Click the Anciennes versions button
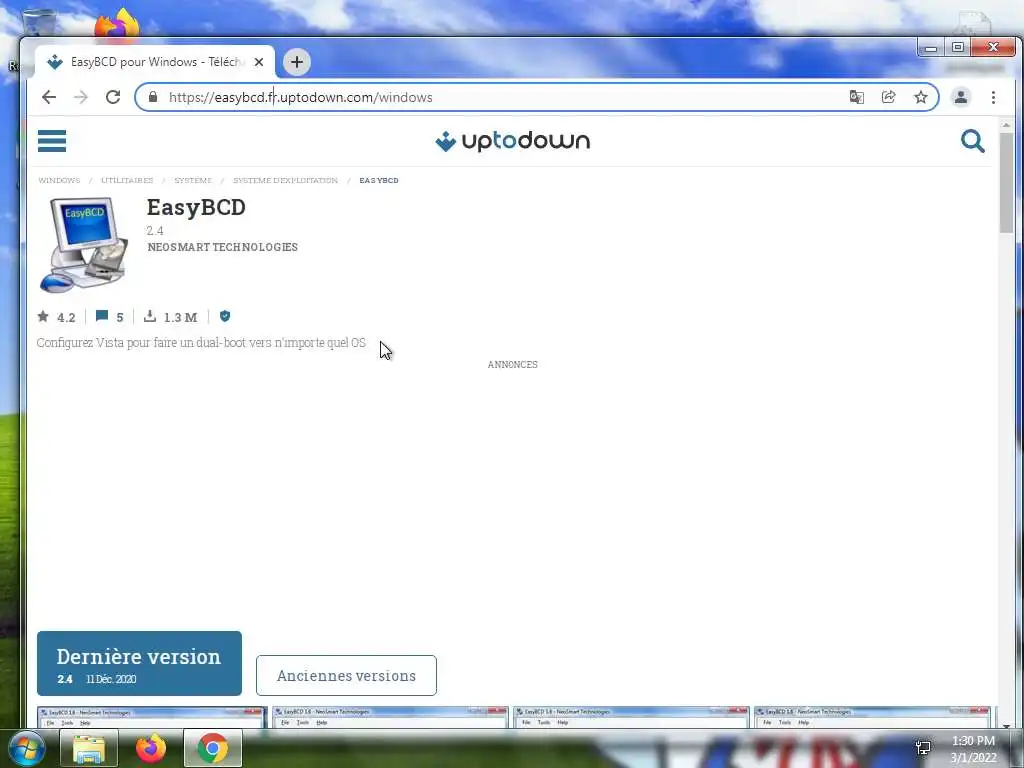 tap(346, 676)
